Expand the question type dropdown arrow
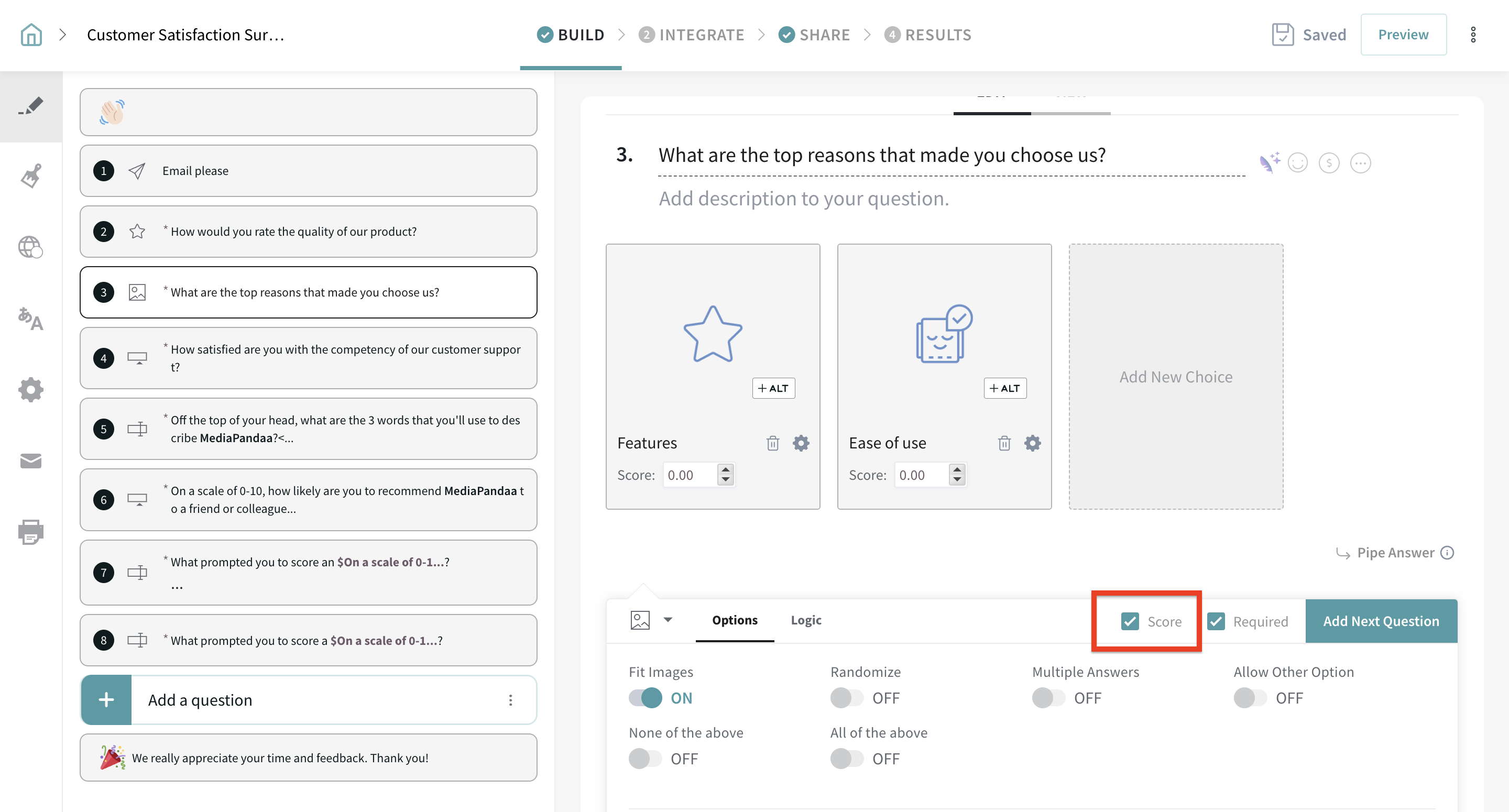 668,620
